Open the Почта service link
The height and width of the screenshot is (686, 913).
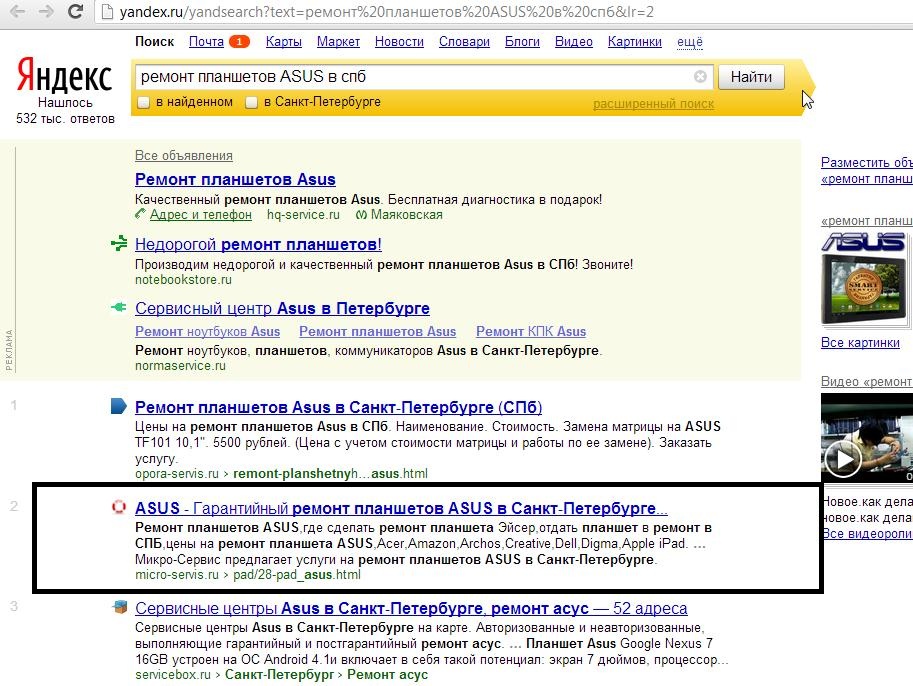(206, 42)
